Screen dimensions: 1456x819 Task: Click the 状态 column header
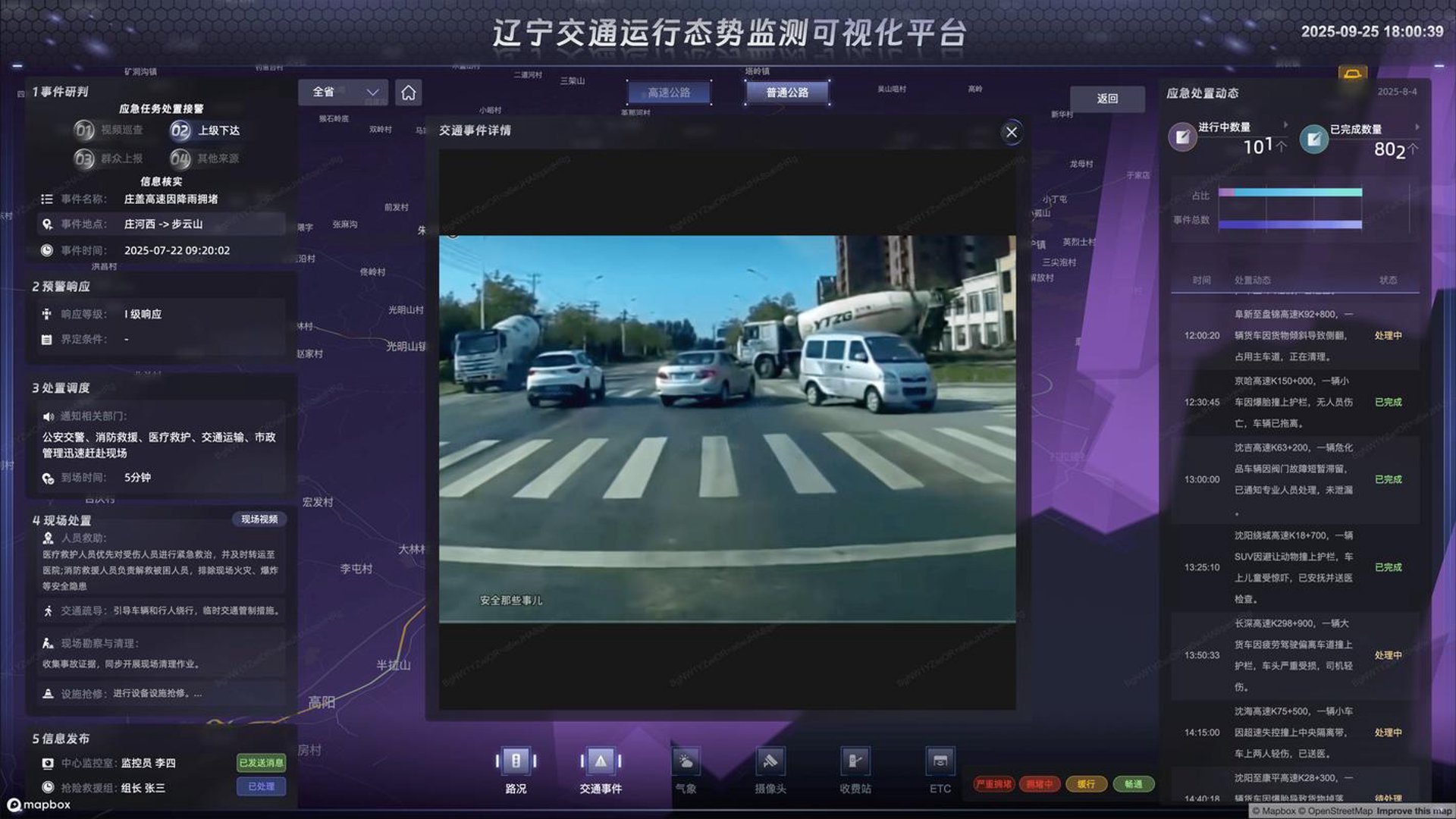(x=1388, y=280)
